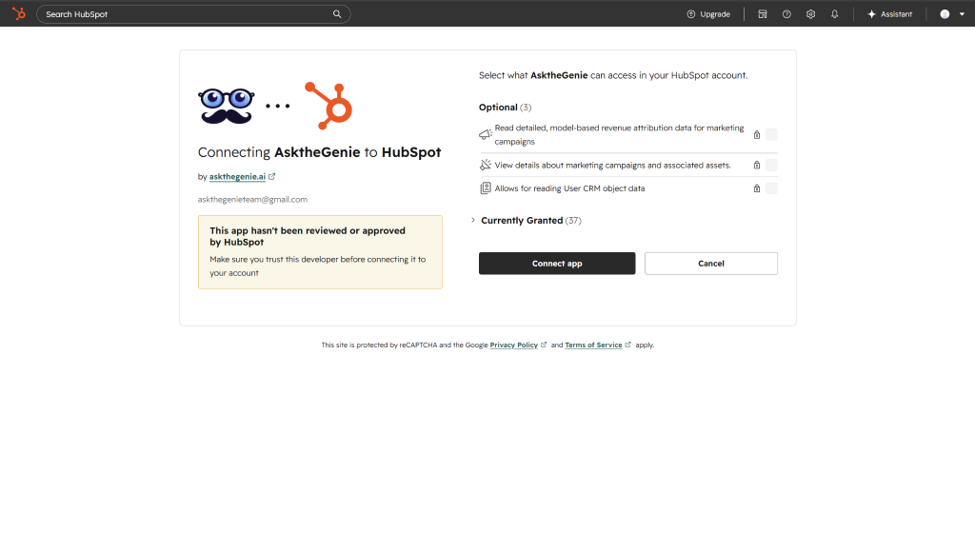Click the app not reviewed warning heading
This screenshot has width=975, height=533.
click(x=307, y=236)
